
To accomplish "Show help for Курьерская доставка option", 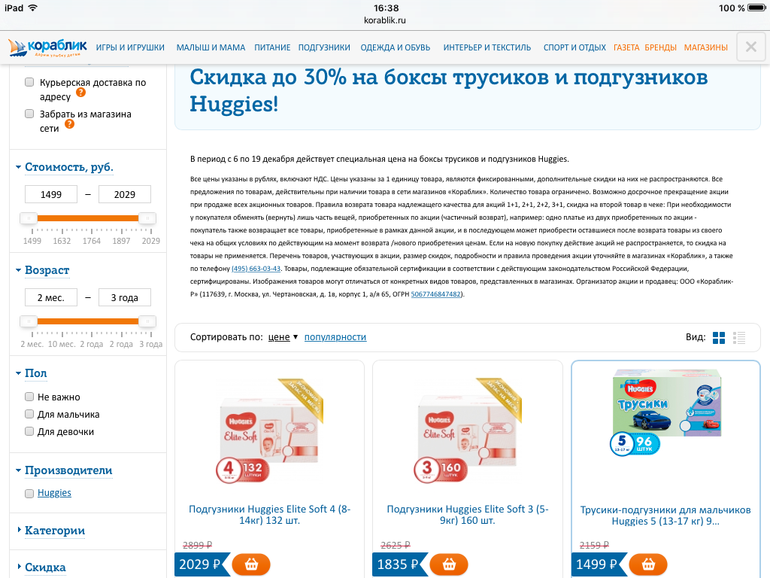I will click(x=81, y=92).
